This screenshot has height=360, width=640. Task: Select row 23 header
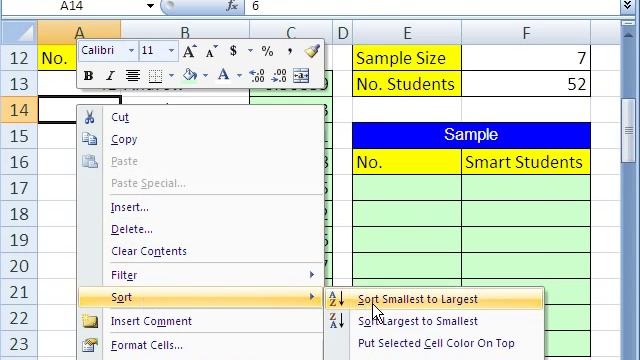(x=19, y=344)
